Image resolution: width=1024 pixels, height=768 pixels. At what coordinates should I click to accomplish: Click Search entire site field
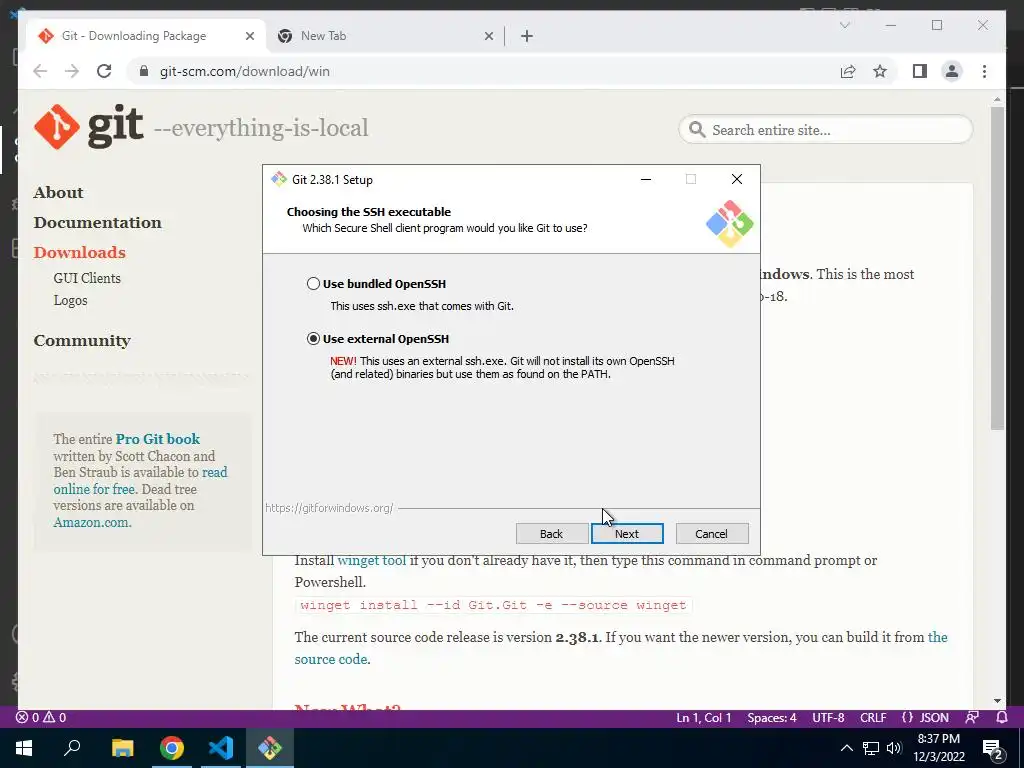point(825,130)
